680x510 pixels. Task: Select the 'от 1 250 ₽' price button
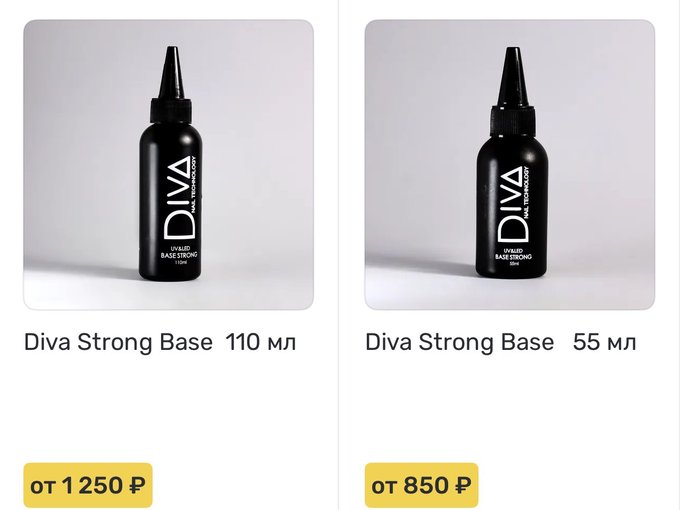coord(88,485)
